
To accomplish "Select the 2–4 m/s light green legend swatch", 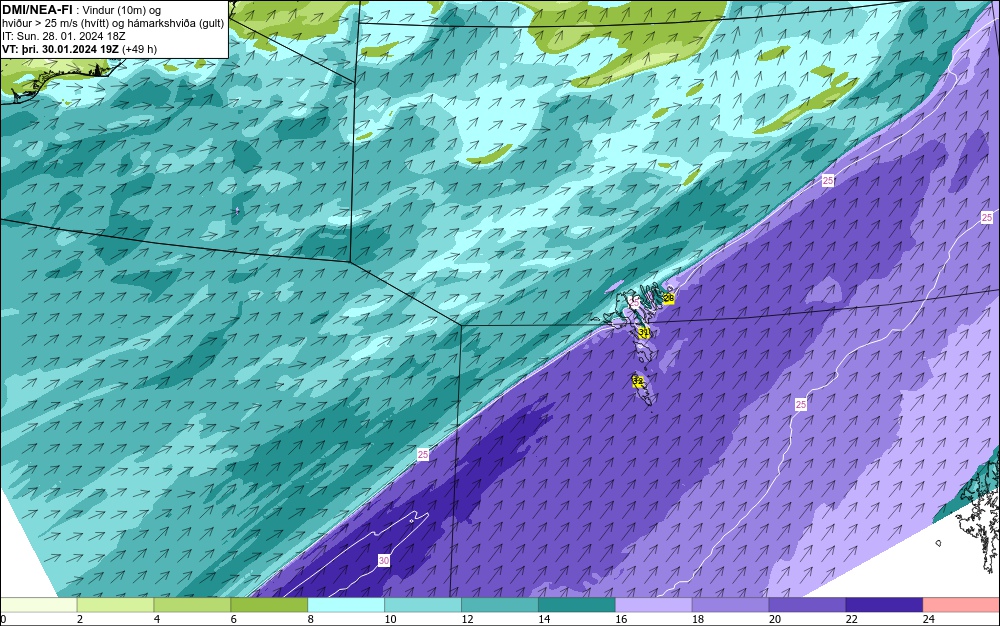I will click(x=115, y=605).
